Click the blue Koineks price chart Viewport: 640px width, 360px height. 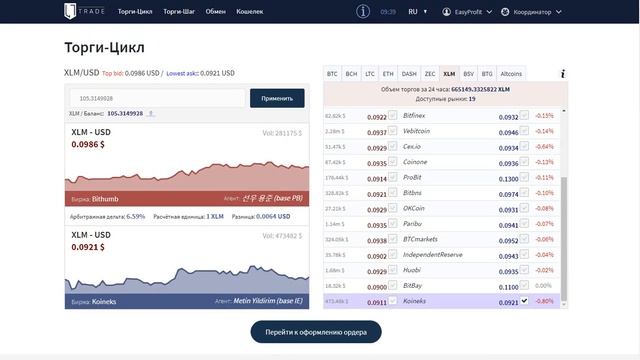pyautogui.click(x=187, y=279)
